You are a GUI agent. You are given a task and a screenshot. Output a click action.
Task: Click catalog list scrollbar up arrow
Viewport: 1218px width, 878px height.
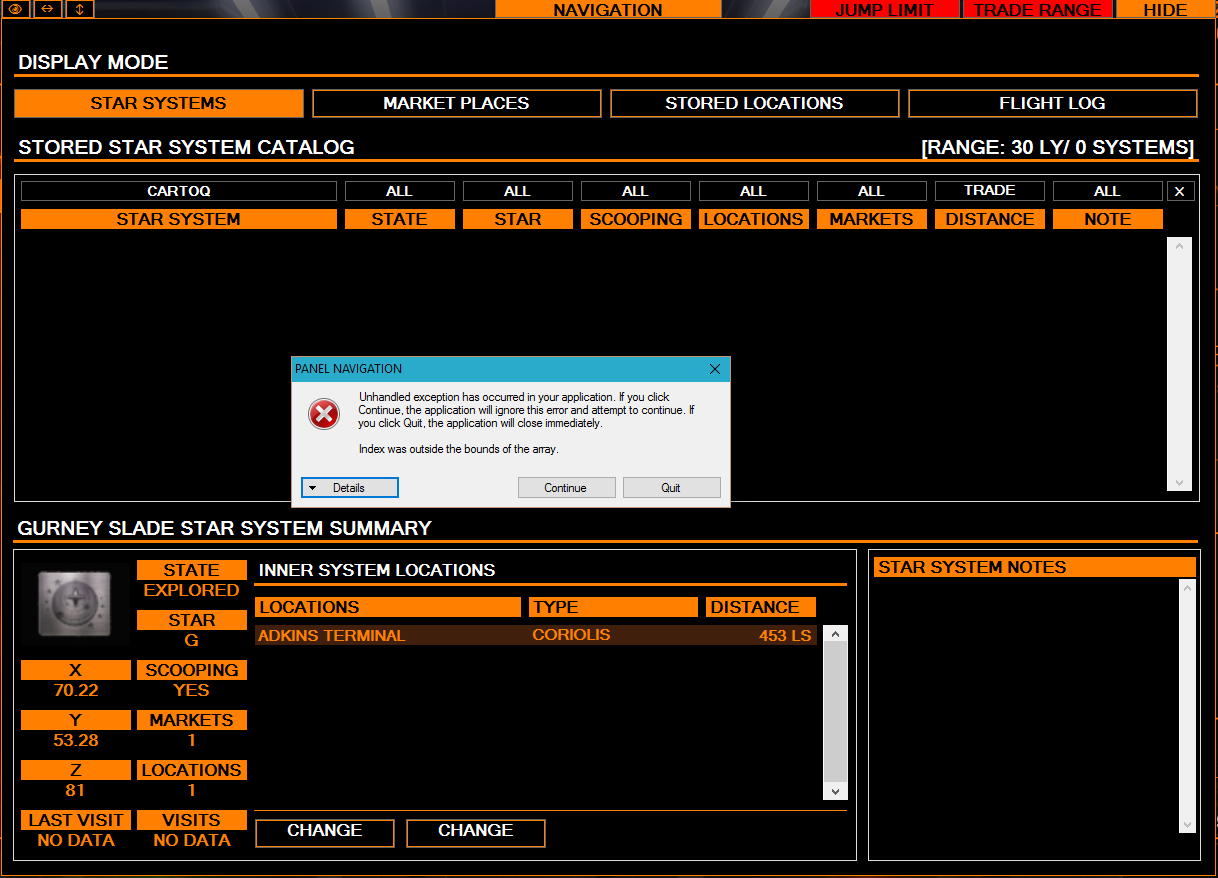click(x=1179, y=245)
